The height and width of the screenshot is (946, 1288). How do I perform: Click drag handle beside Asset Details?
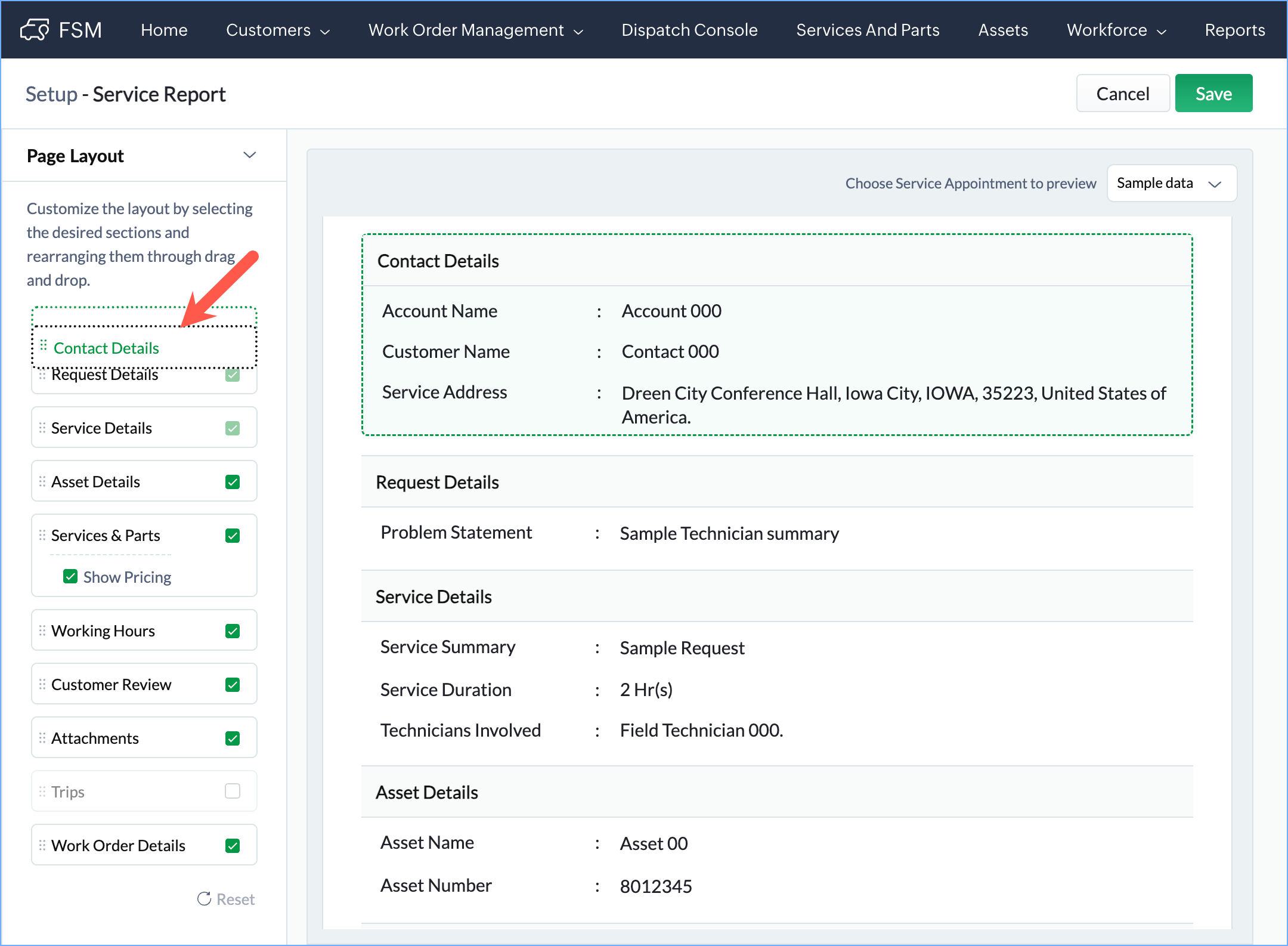pos(42,481)
